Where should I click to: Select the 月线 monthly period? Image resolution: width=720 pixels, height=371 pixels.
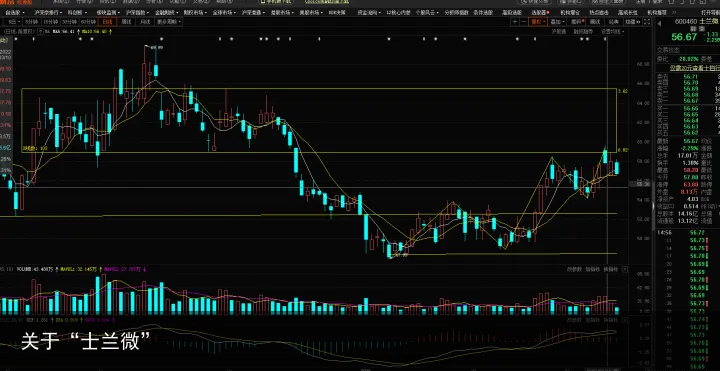145,22
